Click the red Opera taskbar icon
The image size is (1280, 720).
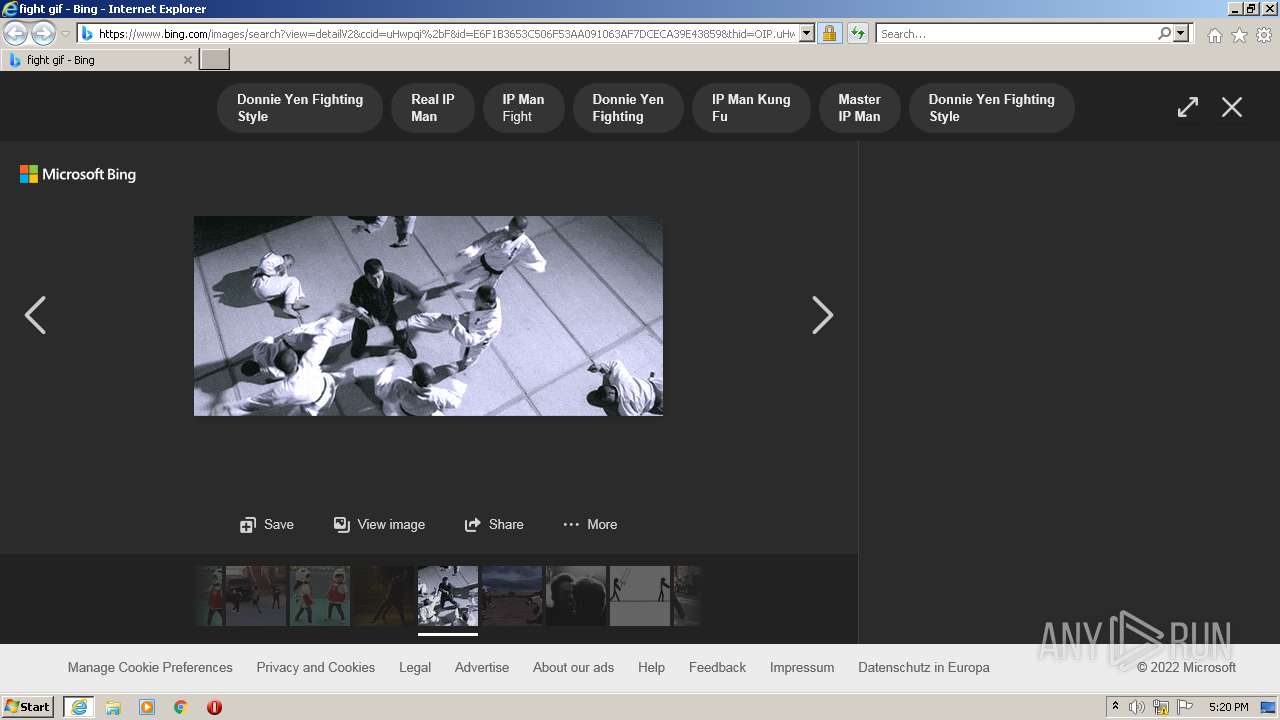[214, 707]
